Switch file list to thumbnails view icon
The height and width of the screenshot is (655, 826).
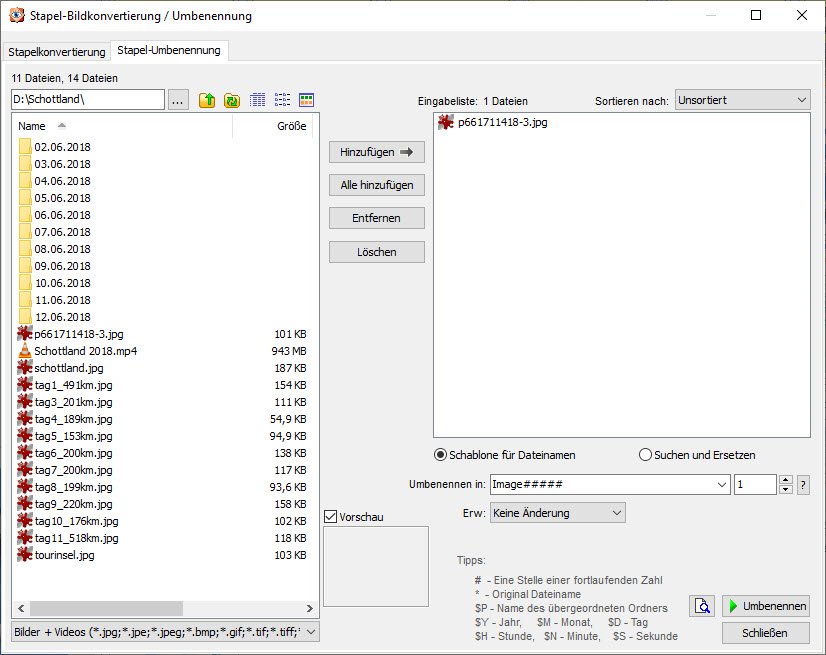click(x=307, y=100)
